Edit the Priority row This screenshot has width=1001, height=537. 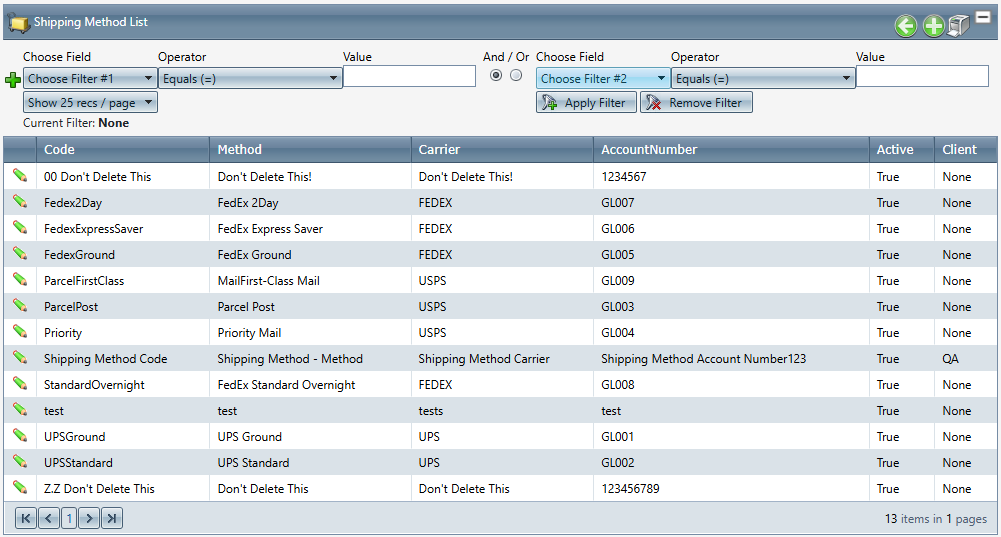tap(20, 331)
